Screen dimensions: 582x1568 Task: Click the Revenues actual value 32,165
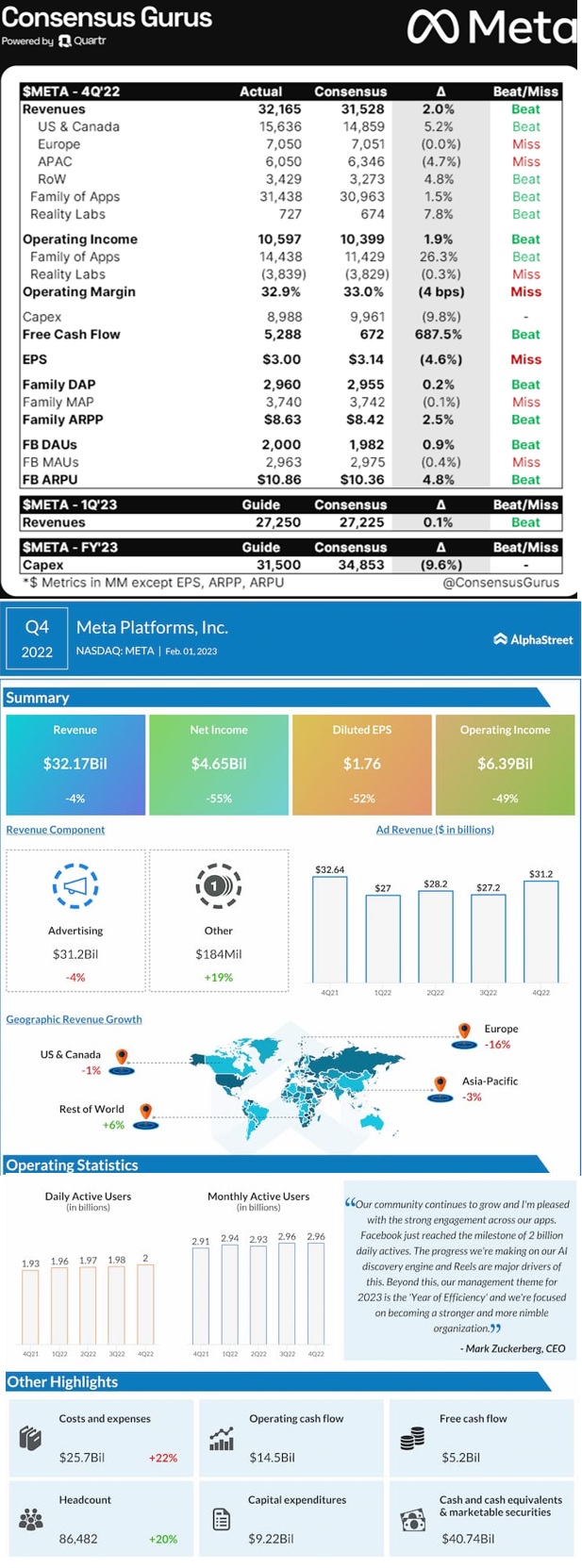(x=280, y=109)
